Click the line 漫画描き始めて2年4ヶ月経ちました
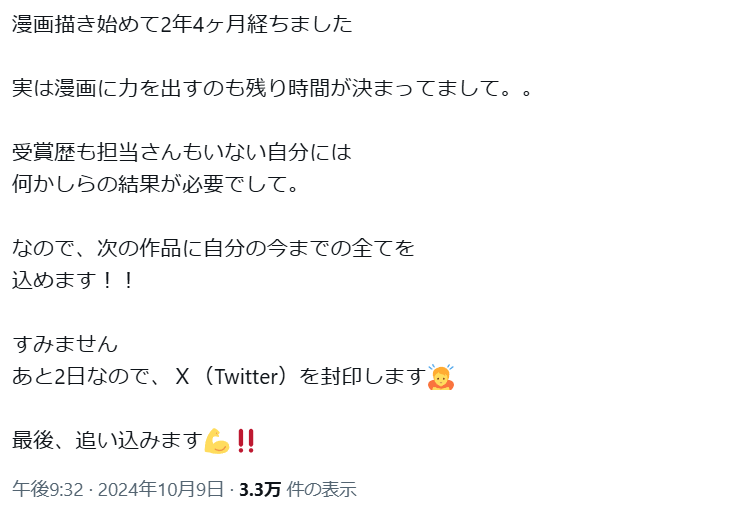The height and width of the screenshot is (516, 740). click(x=182, y=24)
